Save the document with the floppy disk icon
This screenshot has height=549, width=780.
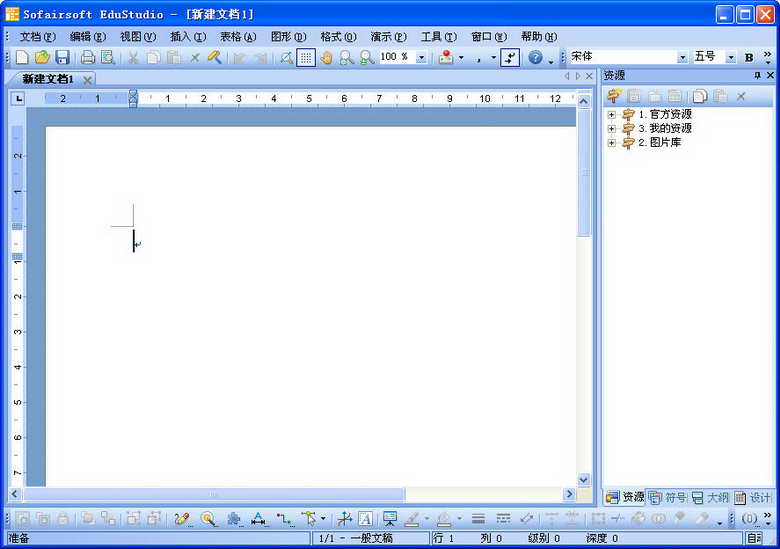click(x=62, y=57)
